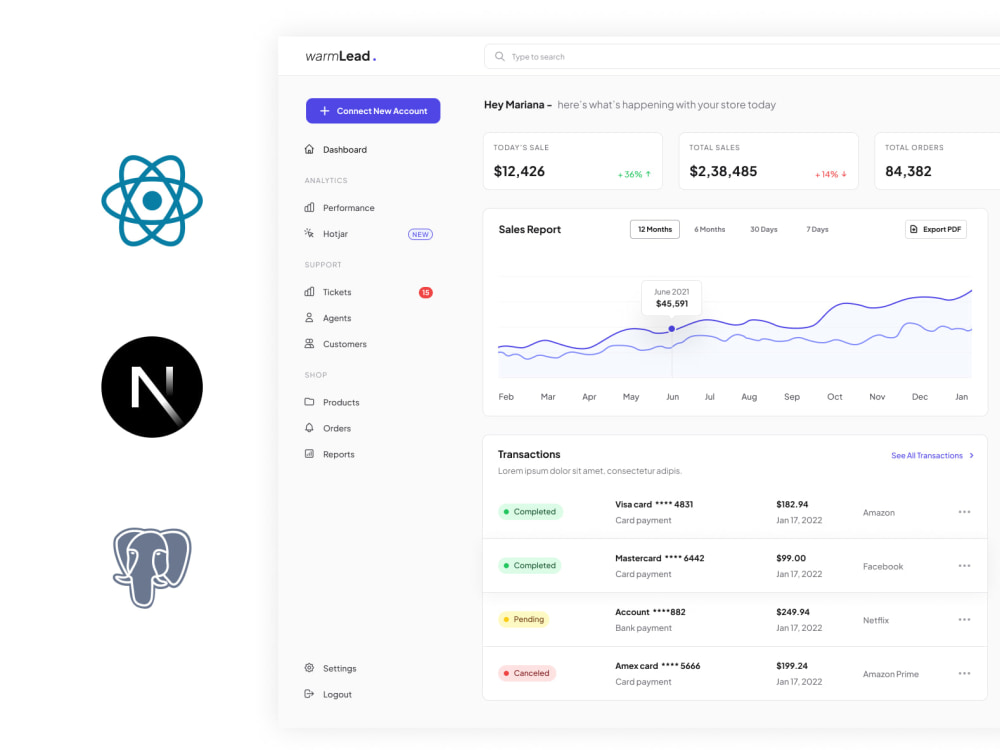Screen dimensions: 1000x750
Task: Click the Total Sales card
Action: point(768,161)
